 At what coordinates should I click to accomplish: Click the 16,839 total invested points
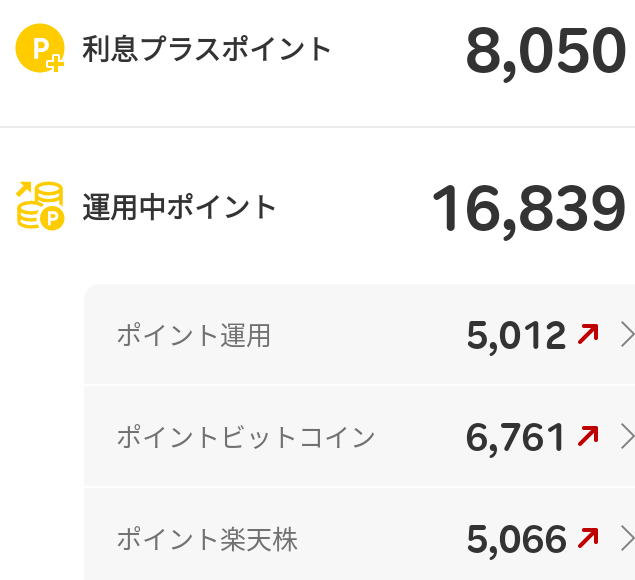[528, 209]
